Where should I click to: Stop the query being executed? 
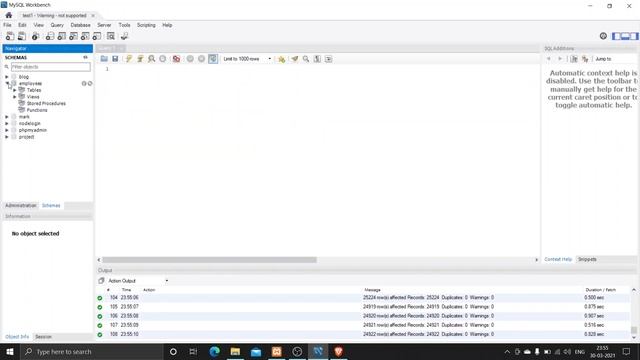163,59
